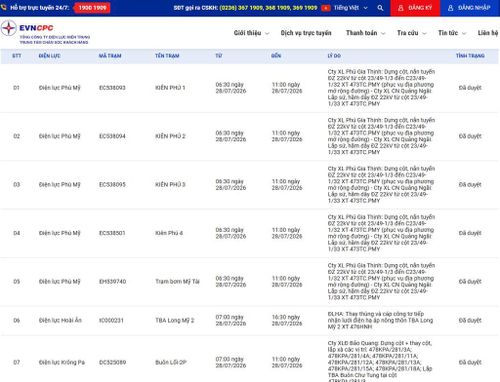500x382 pixels.
Task: Click the LÝ DO column header
Action: (334, 56)
